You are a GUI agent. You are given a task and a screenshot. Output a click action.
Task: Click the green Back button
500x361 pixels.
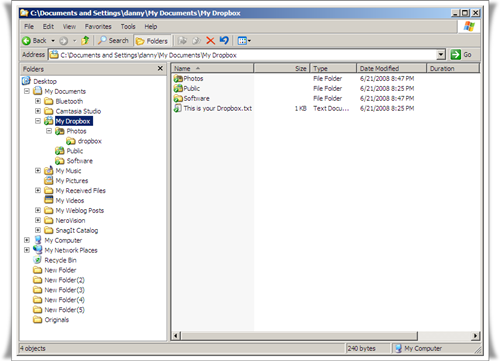pos(35,41)
